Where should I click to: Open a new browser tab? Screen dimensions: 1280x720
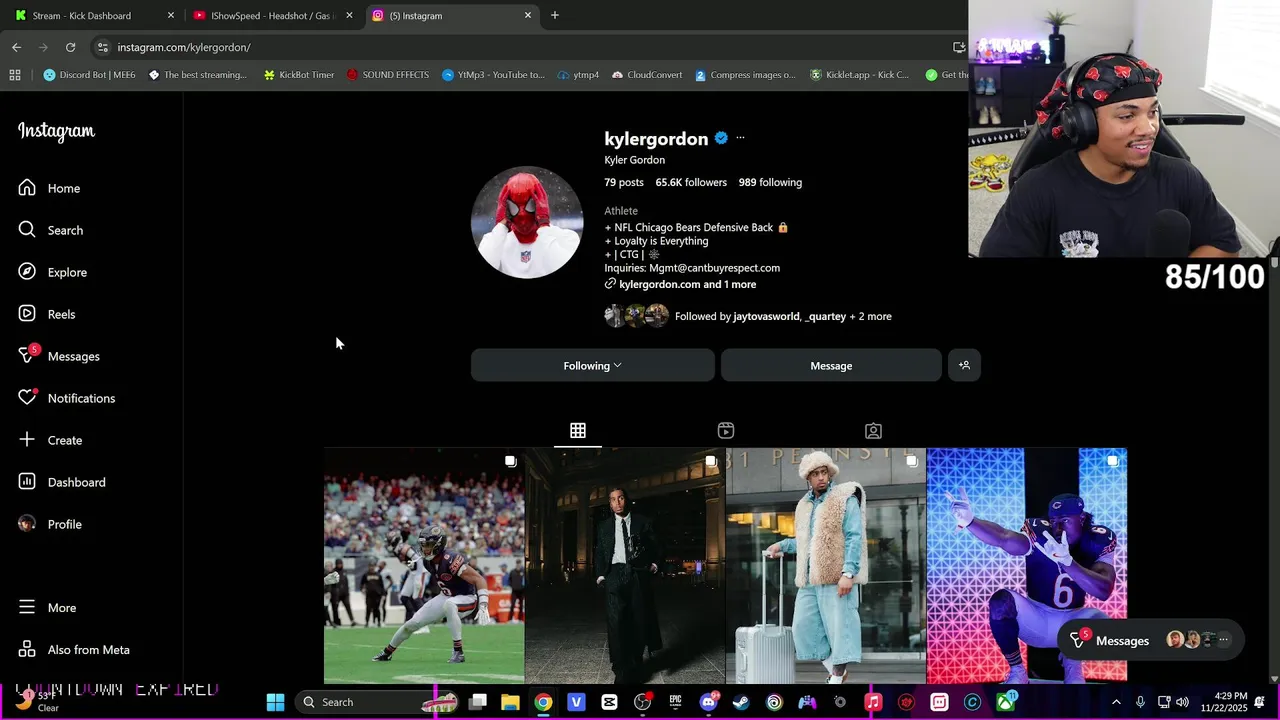555,15
